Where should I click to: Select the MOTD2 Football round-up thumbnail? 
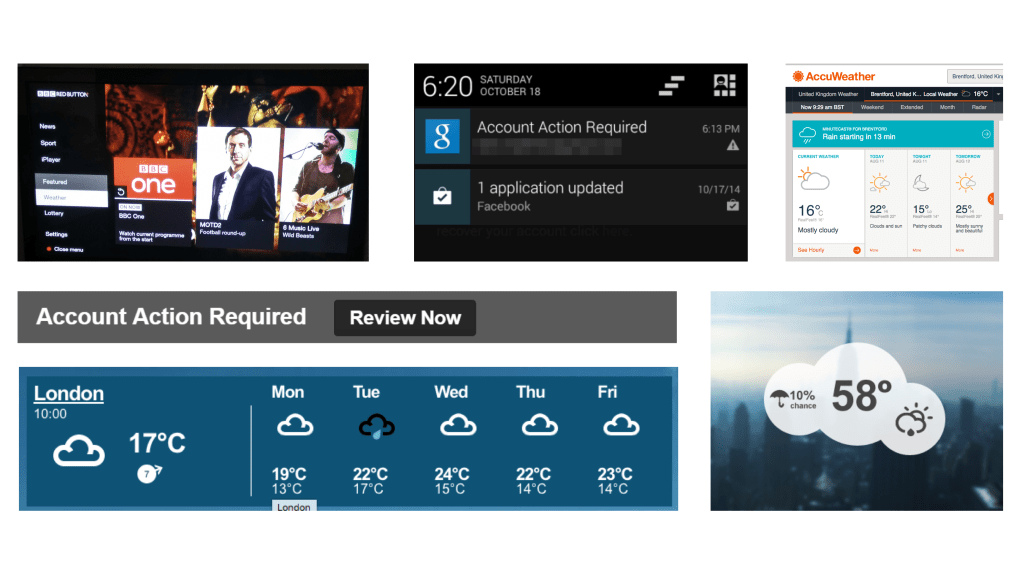point(237,185)
